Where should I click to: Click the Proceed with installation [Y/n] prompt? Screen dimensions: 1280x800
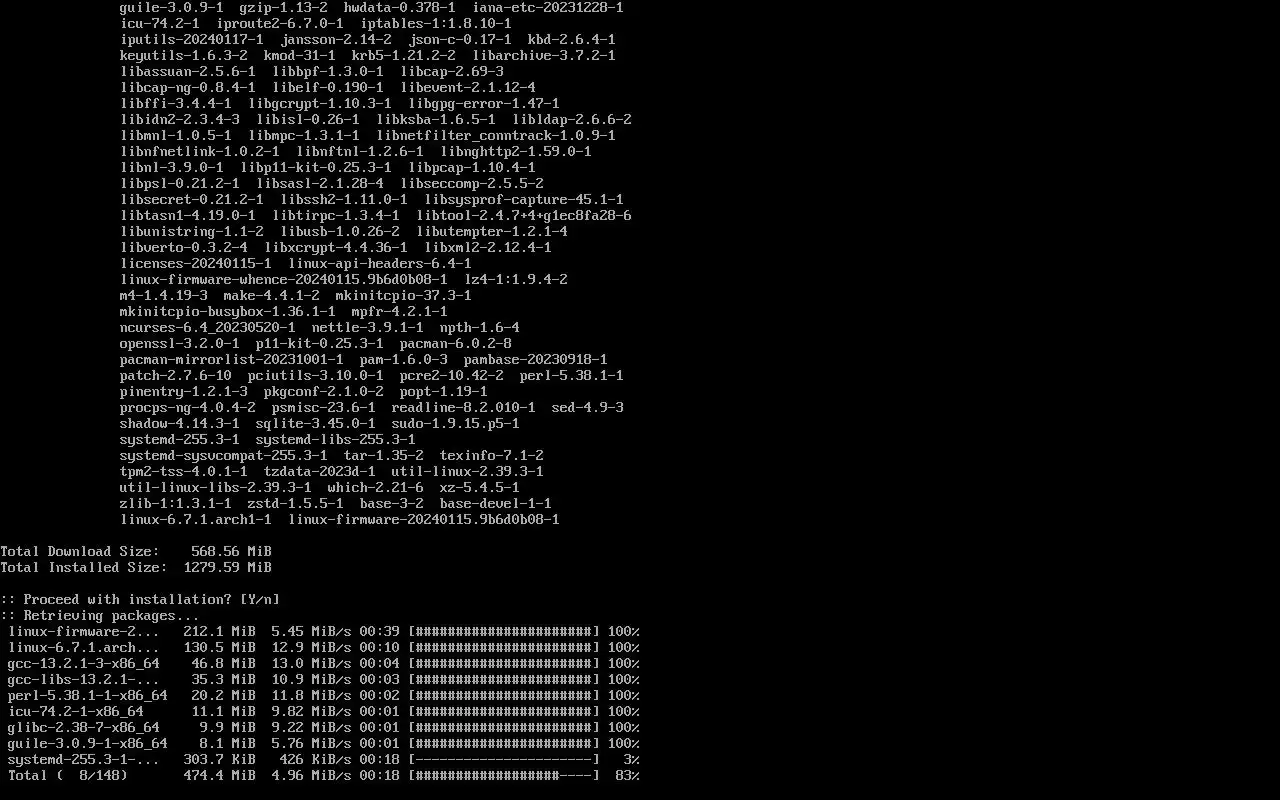click(140, 600)
